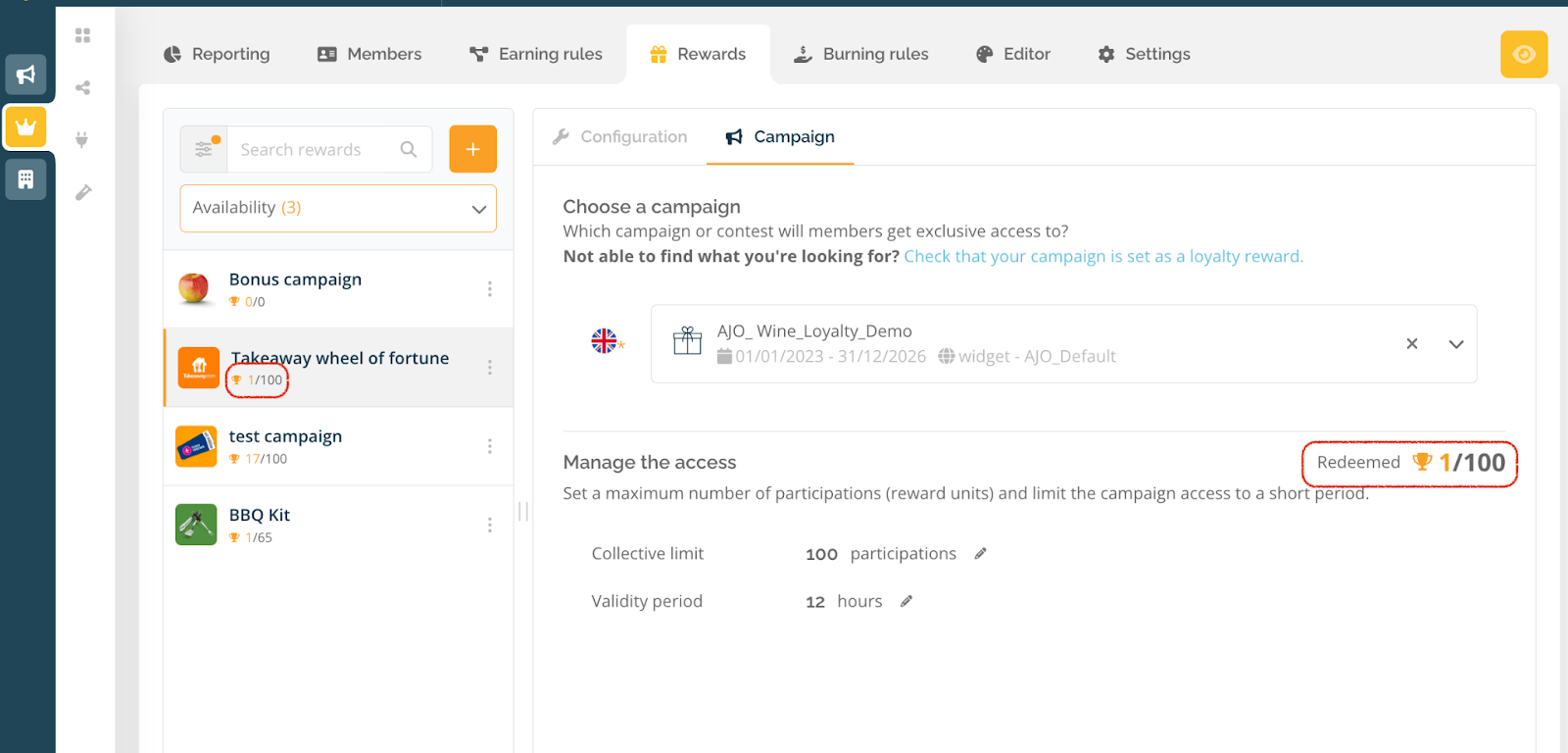Open the crown loyalty icon in sidebar

(x=25, y=126)
